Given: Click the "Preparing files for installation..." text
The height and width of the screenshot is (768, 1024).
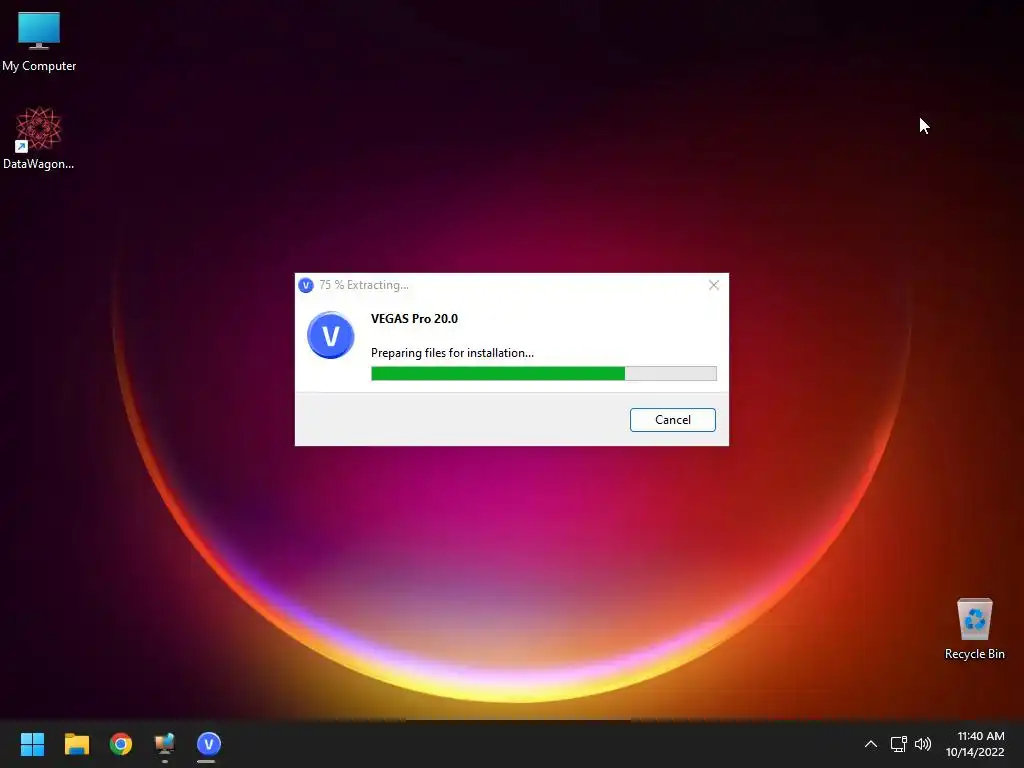Looking at the screenshot, I should pyautogui.click(x=452, y=353).
